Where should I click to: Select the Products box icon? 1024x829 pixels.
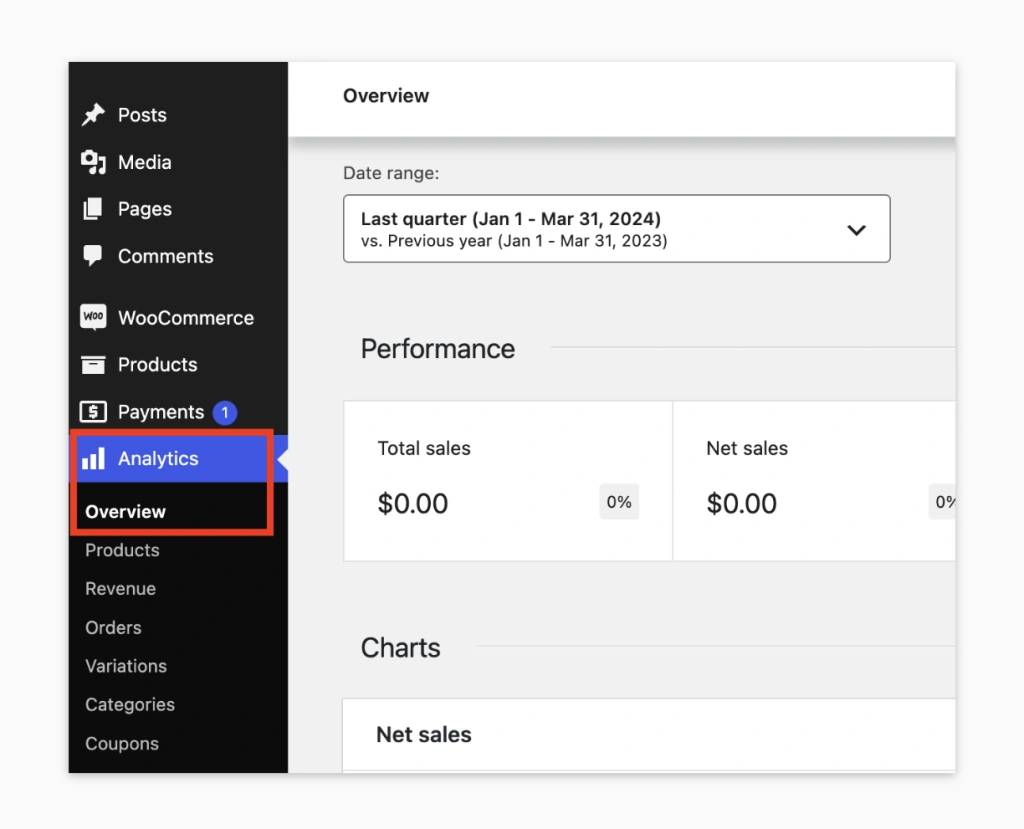click(x=94, y=364)
